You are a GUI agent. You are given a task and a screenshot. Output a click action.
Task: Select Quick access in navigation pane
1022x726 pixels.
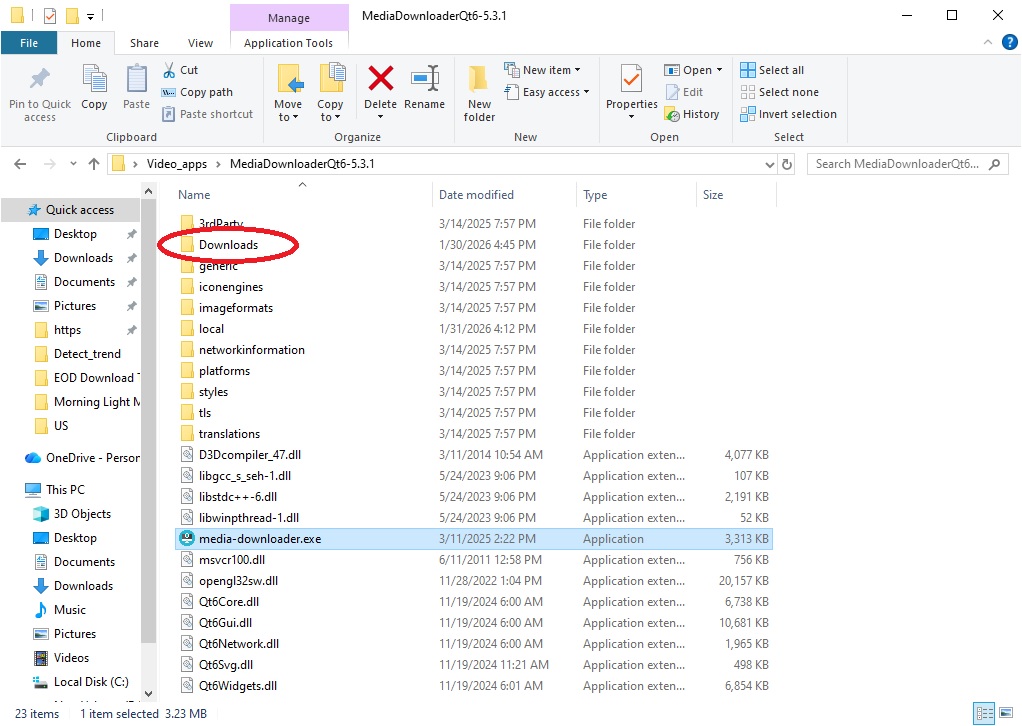click(80, 210)
